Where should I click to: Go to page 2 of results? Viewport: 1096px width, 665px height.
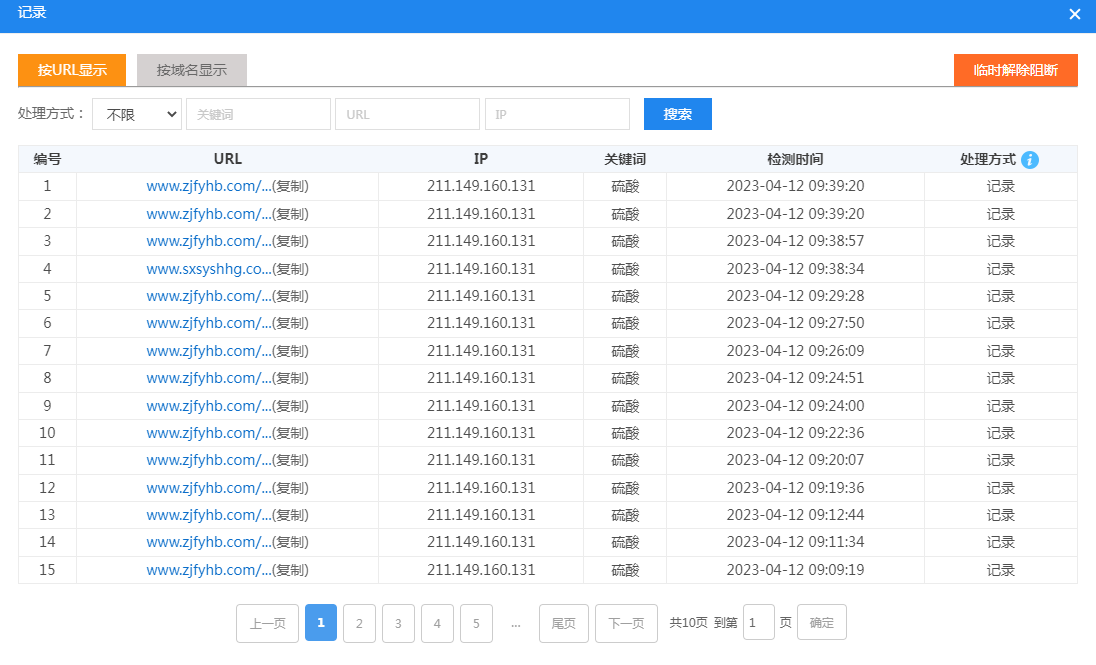point(359,623)
